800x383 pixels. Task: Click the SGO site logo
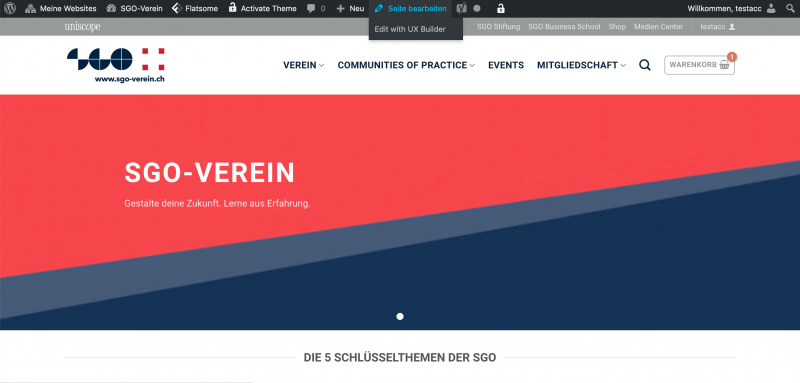116,65
